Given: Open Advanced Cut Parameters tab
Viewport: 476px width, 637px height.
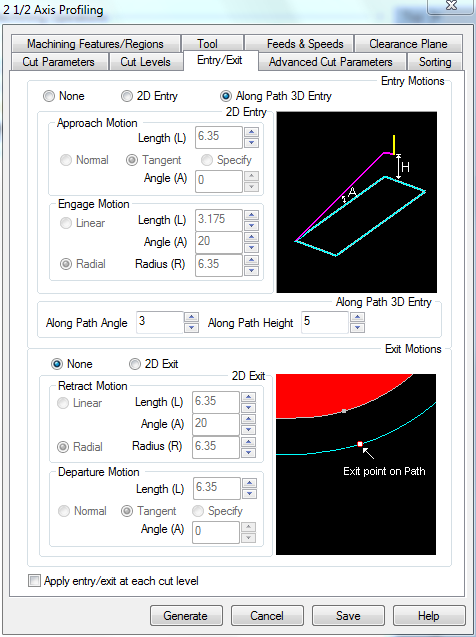Looking at the screenshot, I should (x=331, y=62).
